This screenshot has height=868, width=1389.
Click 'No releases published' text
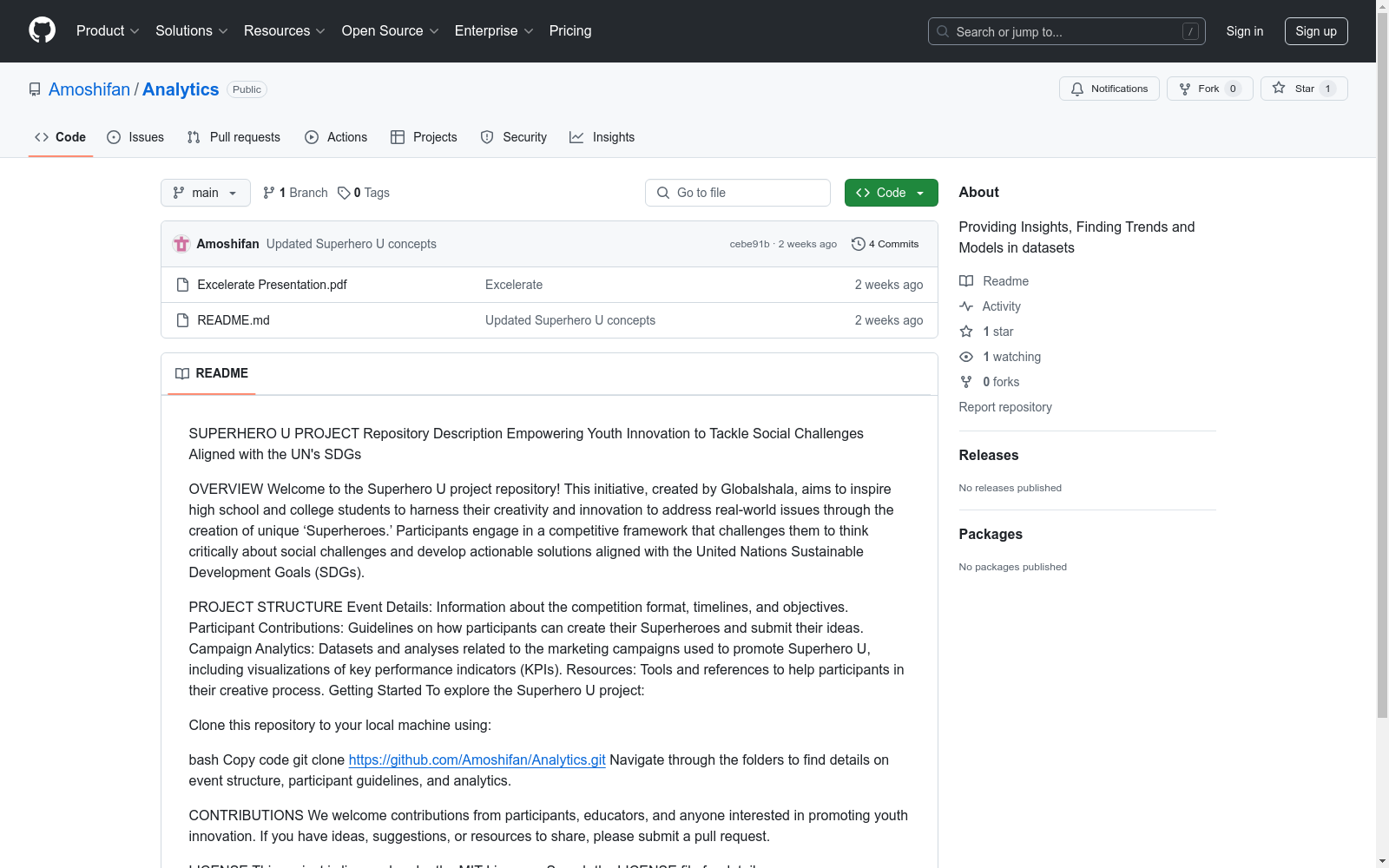click(1010, 488)
